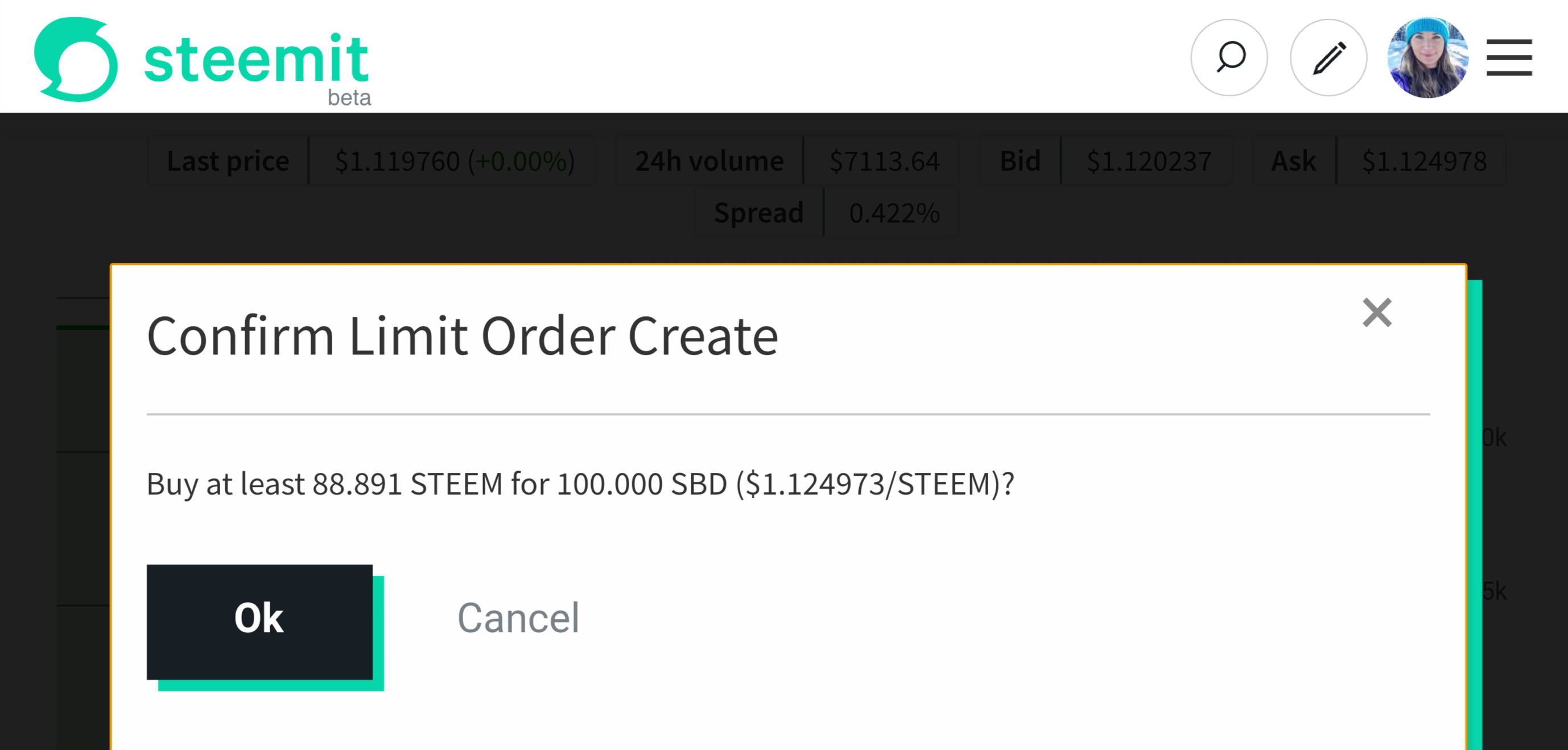The width and height of the screenshot is (1568, 750).
Task: Click the Buy at least 88.891 STEEM message
Action: tap(580, 485)
